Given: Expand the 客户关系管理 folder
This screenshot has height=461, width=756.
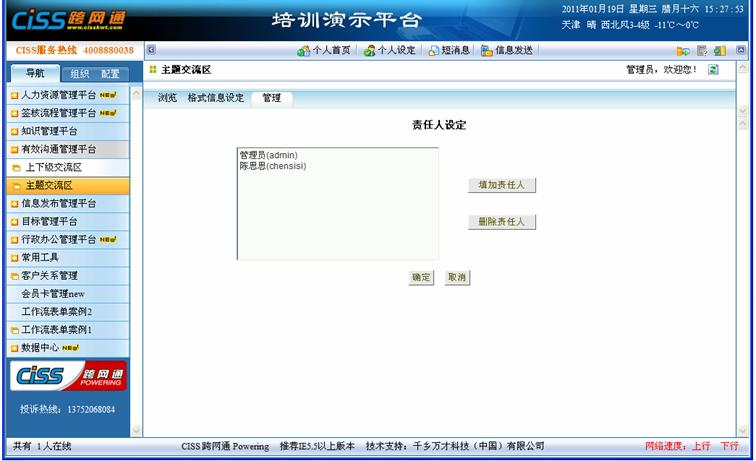Looking at the screenshot, I should coord(49,275).
